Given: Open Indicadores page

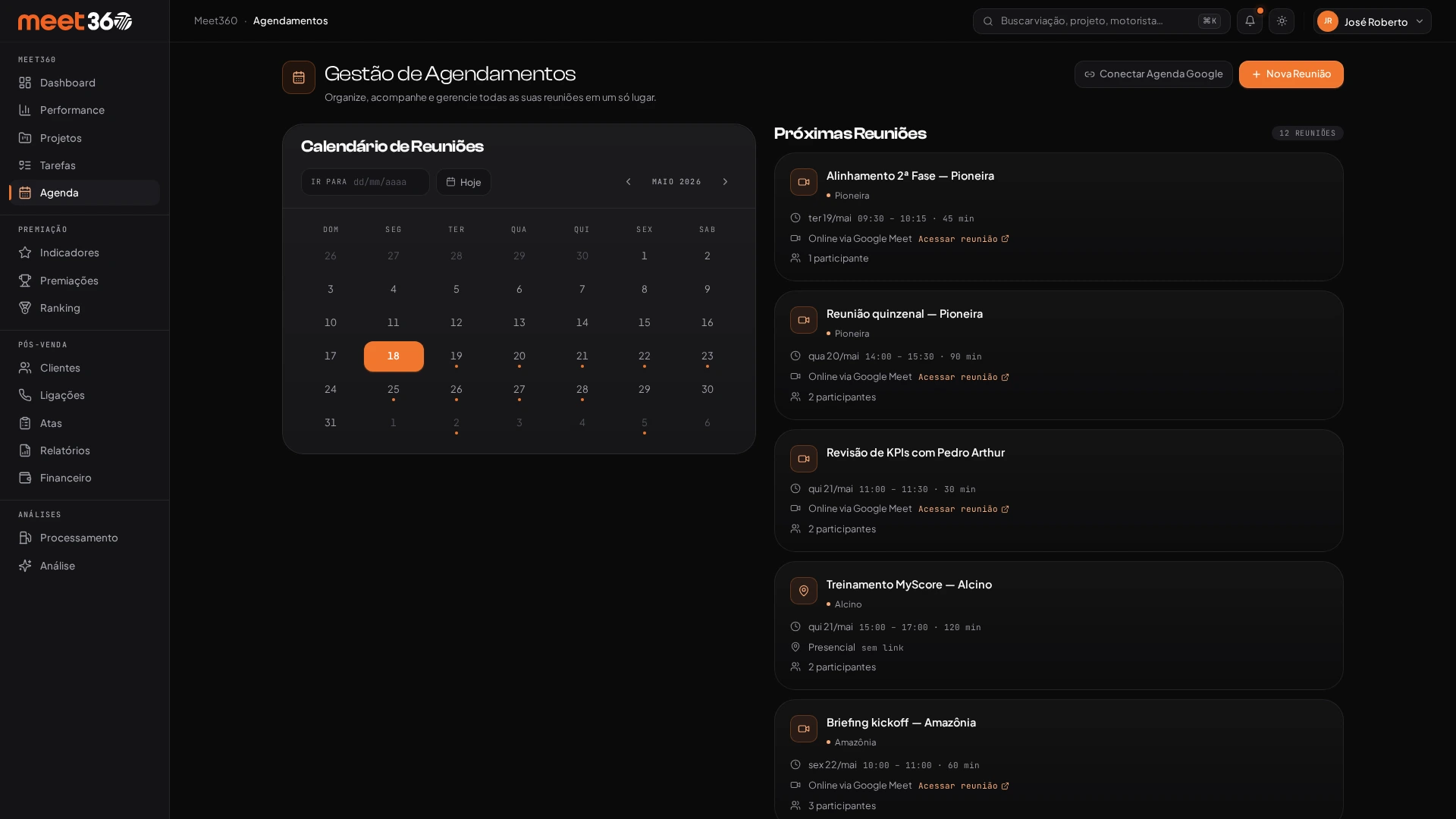Looking at the screenshot, I should [x=85, y=253].
